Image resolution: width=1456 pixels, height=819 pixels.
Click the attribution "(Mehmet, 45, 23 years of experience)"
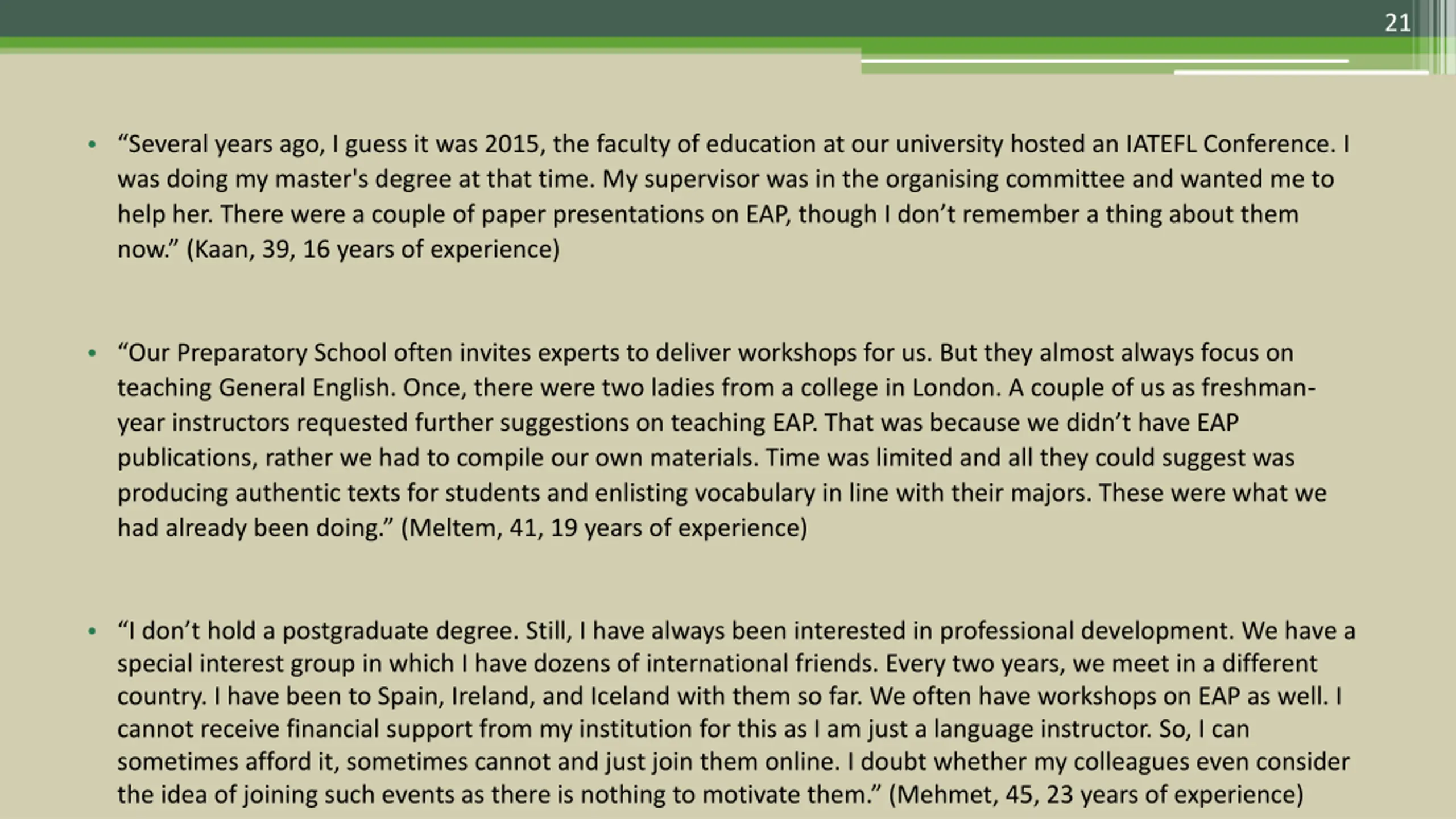tap(1096, 795)
